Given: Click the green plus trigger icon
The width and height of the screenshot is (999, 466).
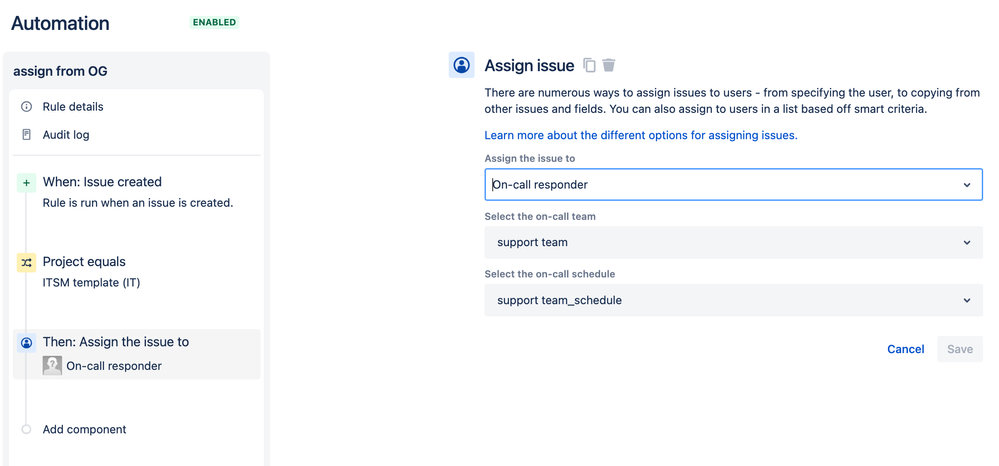Looking at the screenshot, I should [27, 182].
